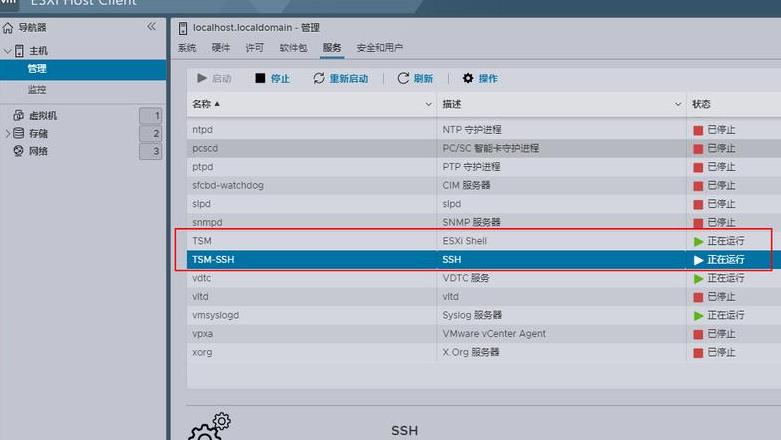Viewport: 781px width, 440px height.
Task: Click the 启动 start service button
Action: click(x=214, y=78)
